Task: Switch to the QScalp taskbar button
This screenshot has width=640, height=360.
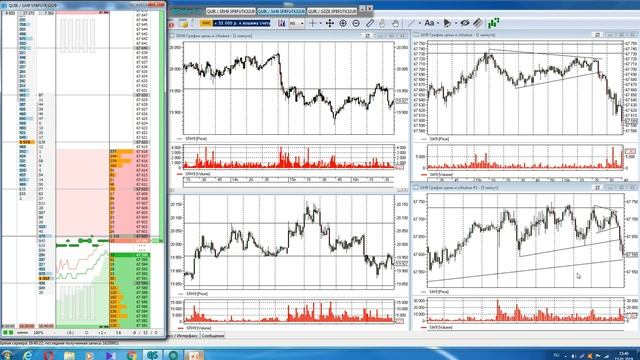Action: click(x=153, y=355)
